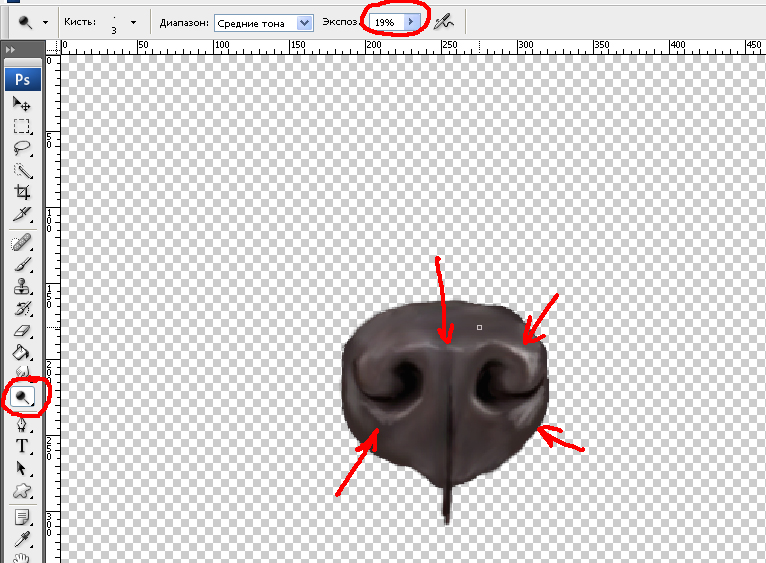Expand the Диапазон range dropdown
This screenshot has width=766, height=563.
coord(305,22)
